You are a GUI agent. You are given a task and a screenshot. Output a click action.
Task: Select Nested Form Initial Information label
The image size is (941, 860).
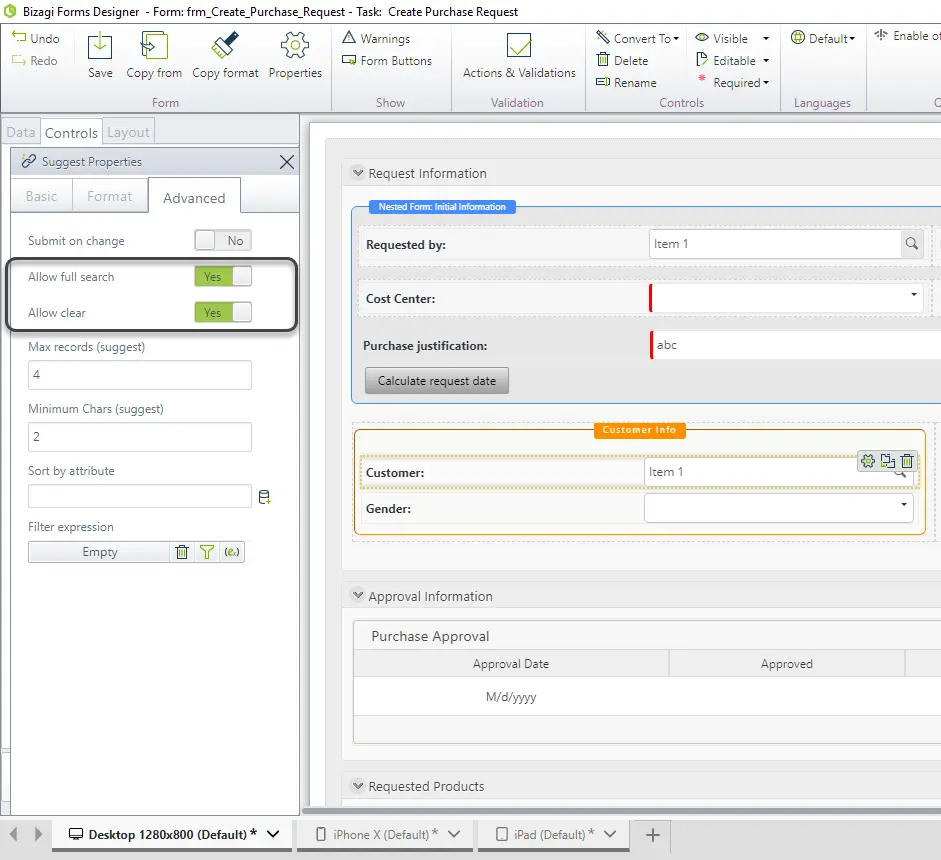[x=442, y=206]
